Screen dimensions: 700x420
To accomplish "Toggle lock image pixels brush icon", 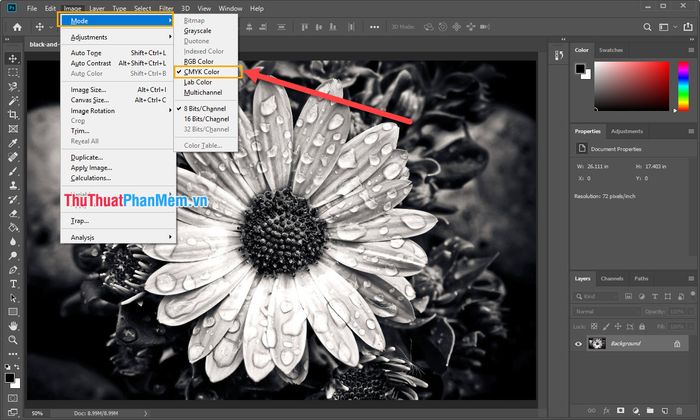I will pyautogui.click(x=606, y=326).
